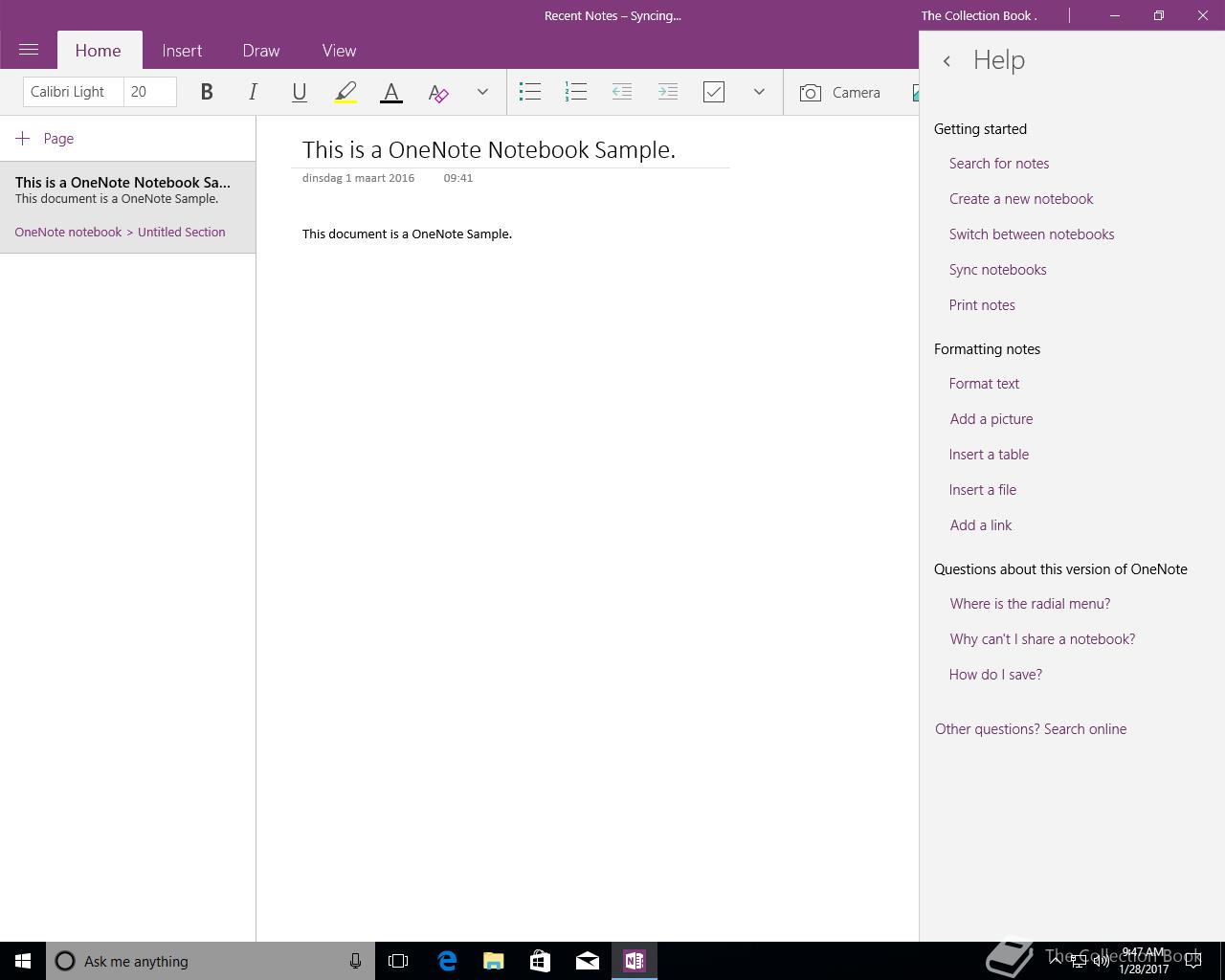Click the page title text

489,149
